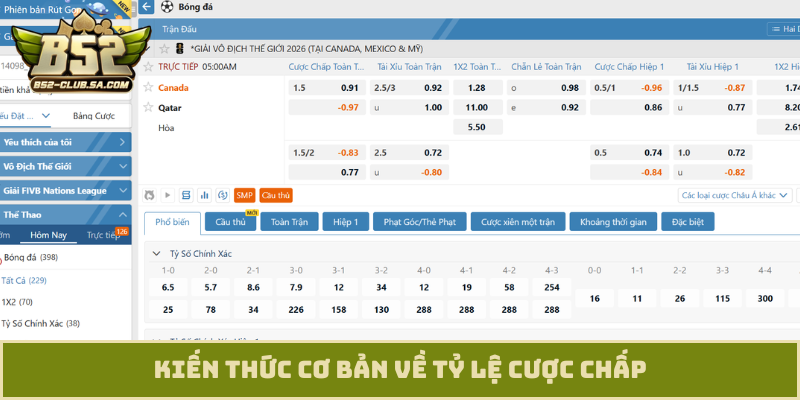
Task: Collapse Vô Địch Thế Giới sidebar section
Action: click(65, 166)
